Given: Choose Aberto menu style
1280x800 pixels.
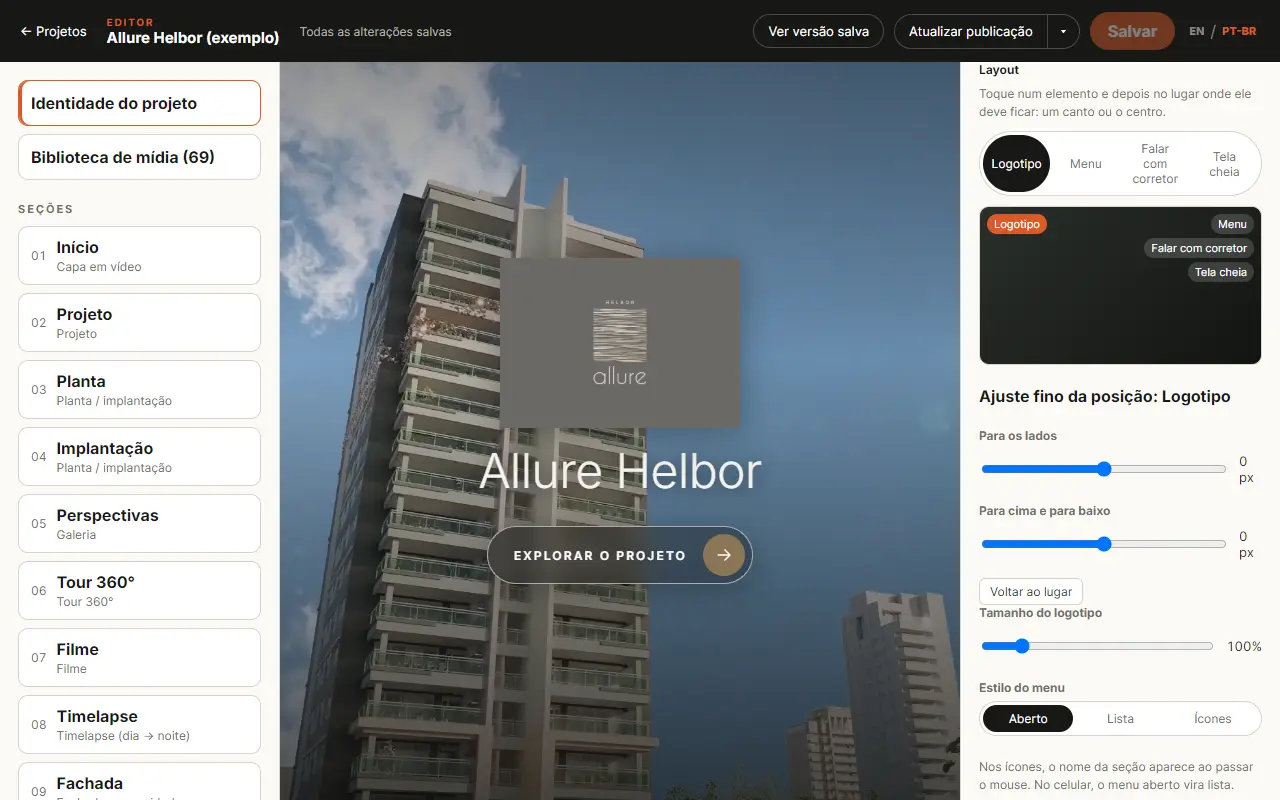Looking at the screenshot, I should click(1028, 718).
